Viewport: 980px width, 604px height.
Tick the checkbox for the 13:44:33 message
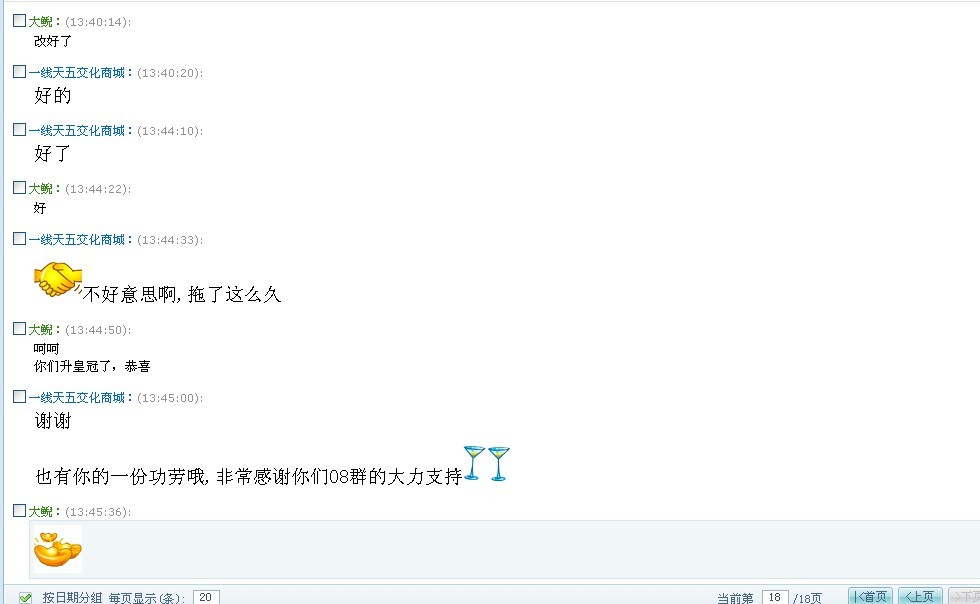pyautogui.click(x=19, y=239)
